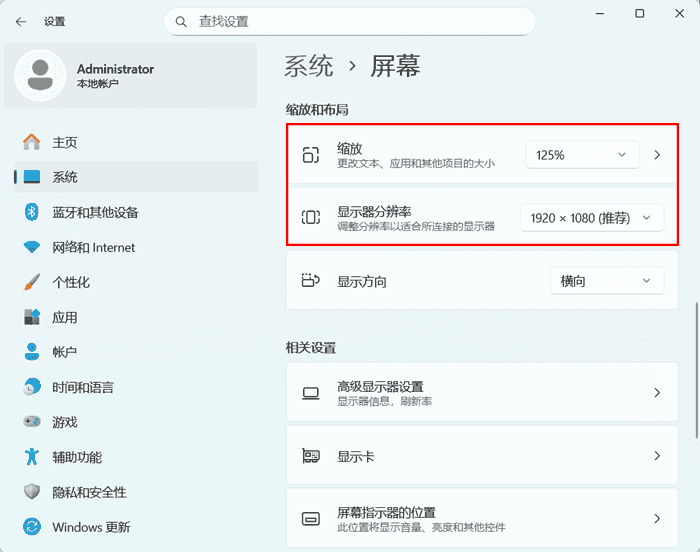Click the Bluetooth icon in sidebar

(31, 212)
